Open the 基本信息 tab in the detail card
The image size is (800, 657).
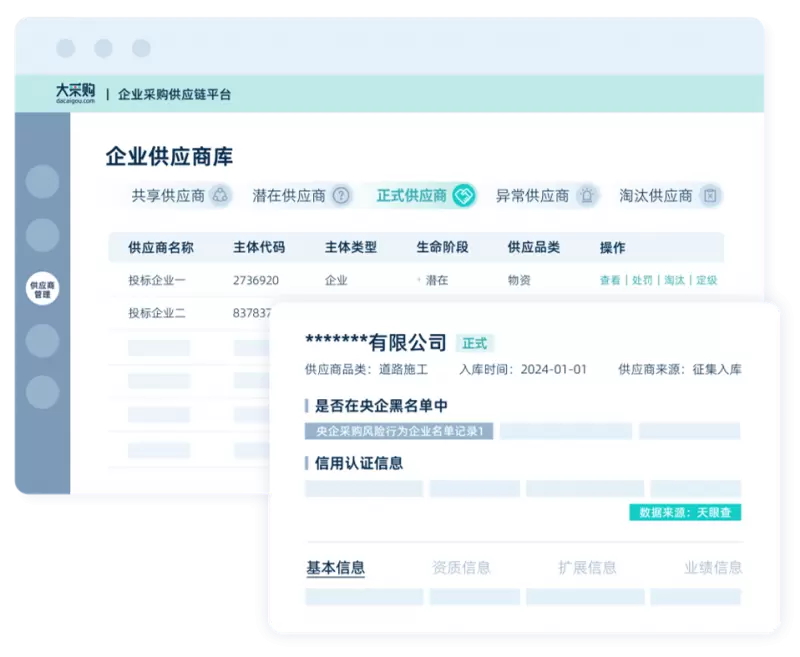point(335,568)
